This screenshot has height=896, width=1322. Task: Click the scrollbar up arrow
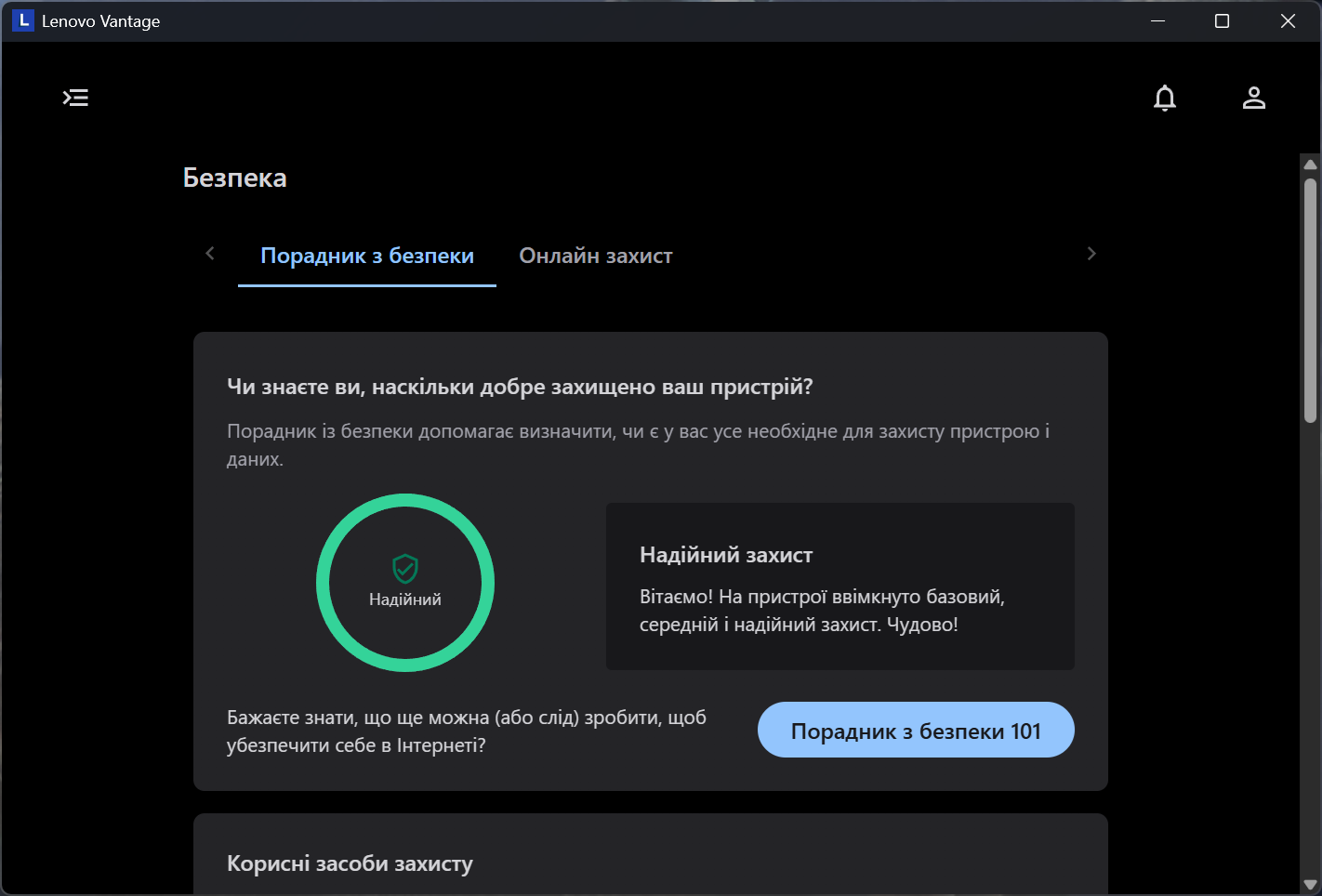pyautogui.click(x=1311, y=165)
